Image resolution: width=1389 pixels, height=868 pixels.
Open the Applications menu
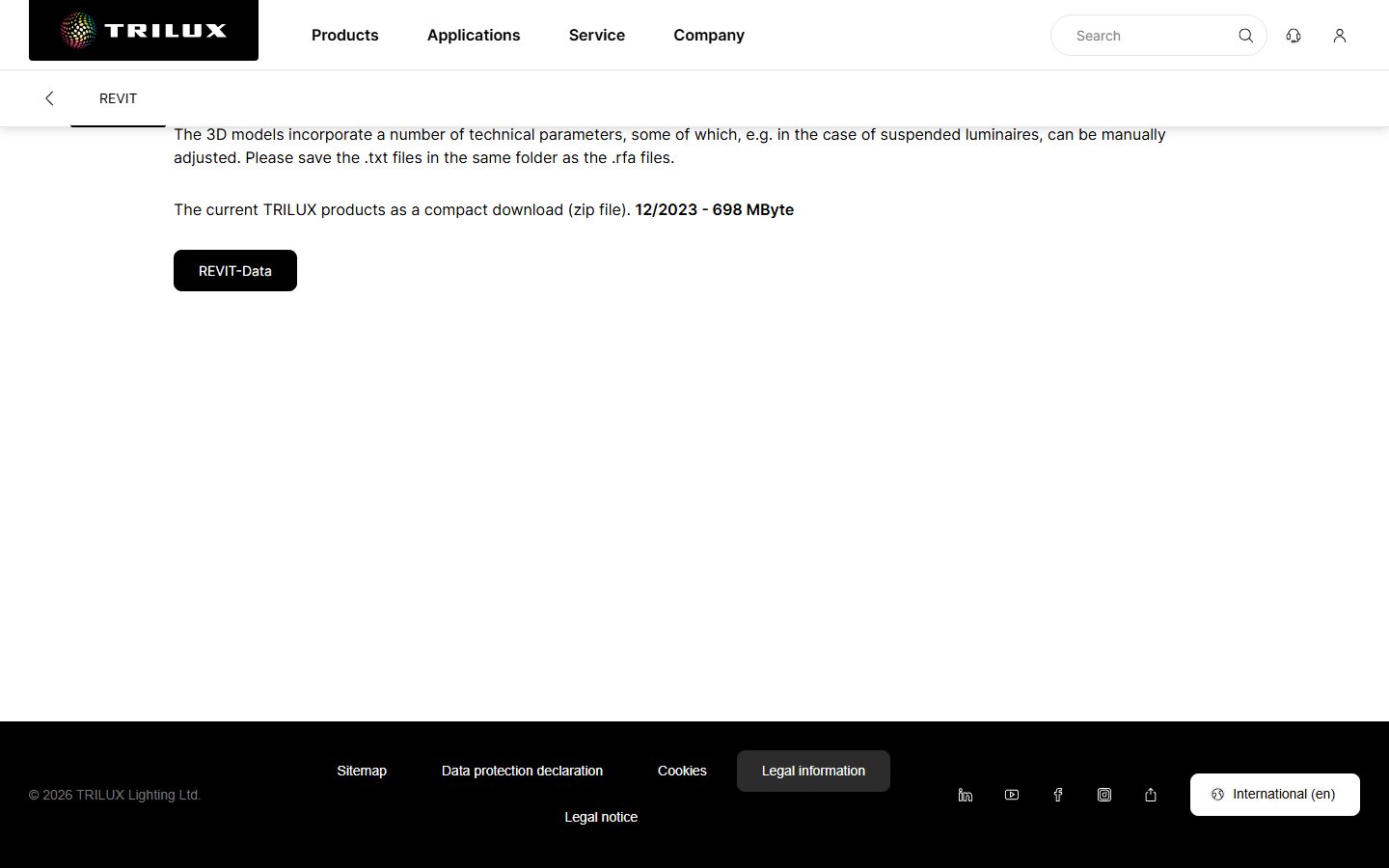474,35
